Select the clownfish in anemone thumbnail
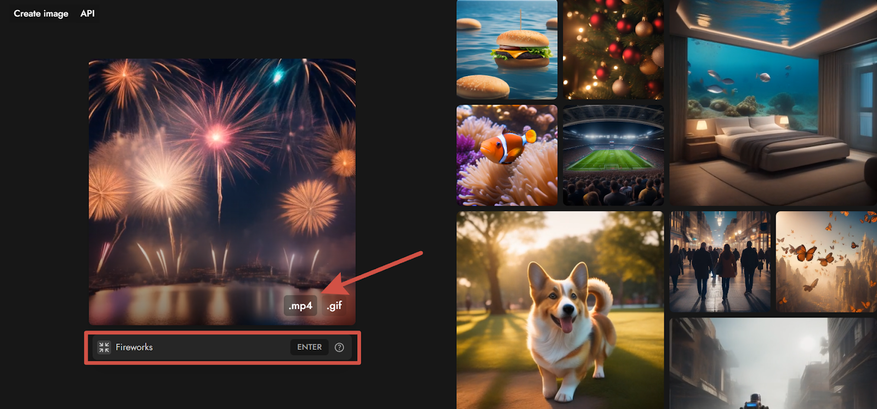 tap(507, 156)
